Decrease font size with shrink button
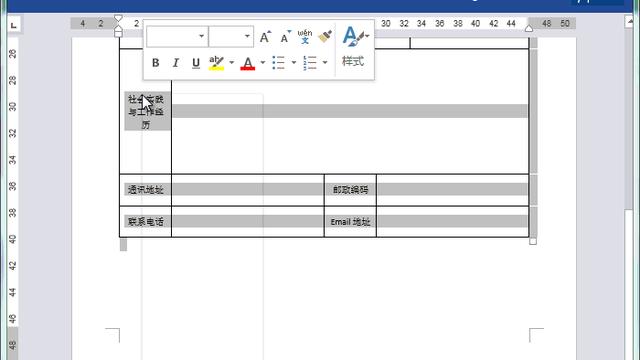640x360 pixels. pos(285,37)
